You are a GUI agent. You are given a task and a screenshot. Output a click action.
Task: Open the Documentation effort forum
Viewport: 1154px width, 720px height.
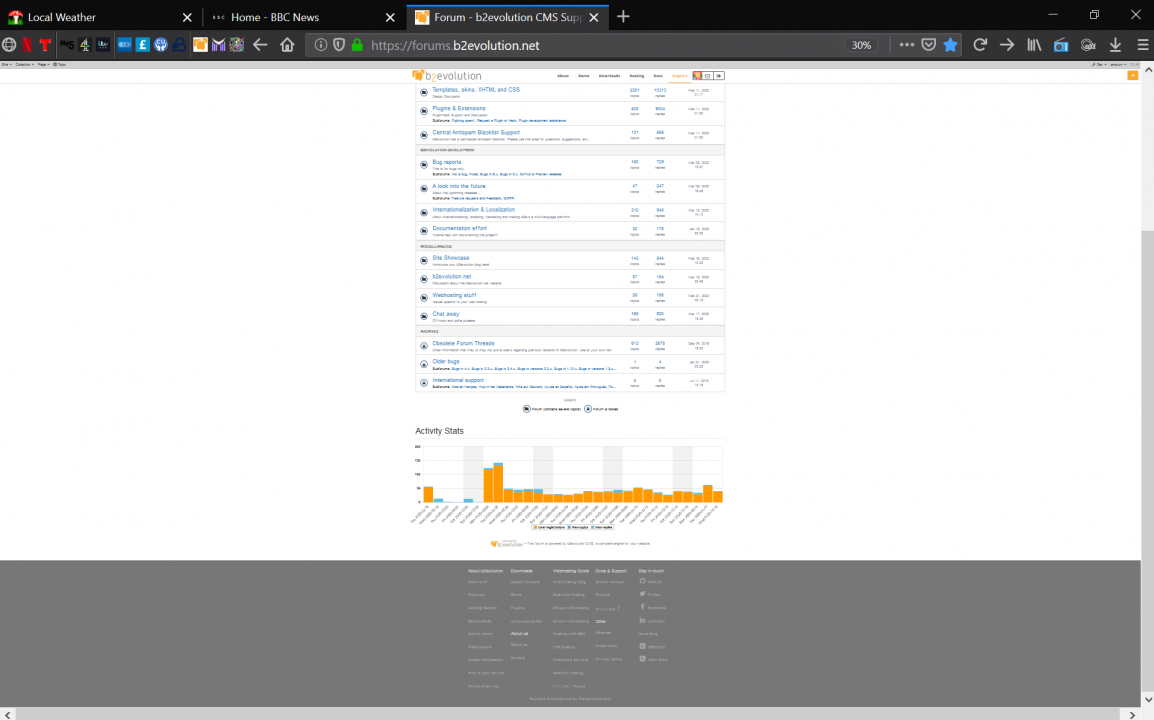(x=459, y=228)
